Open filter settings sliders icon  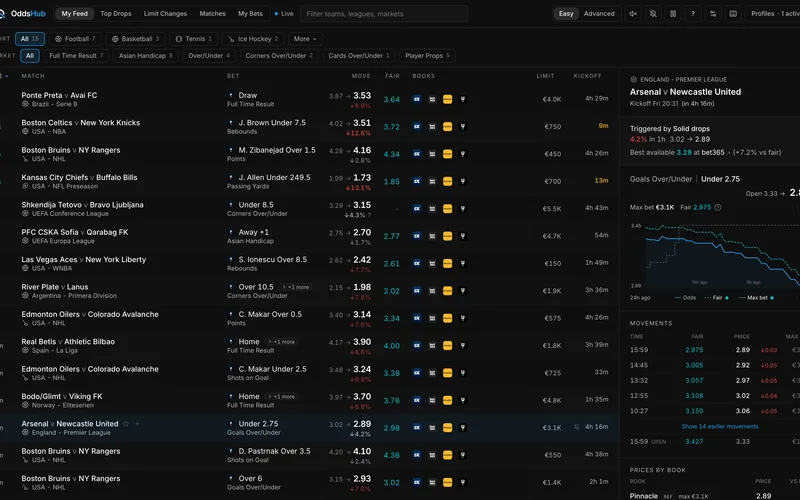click(713, 14)
